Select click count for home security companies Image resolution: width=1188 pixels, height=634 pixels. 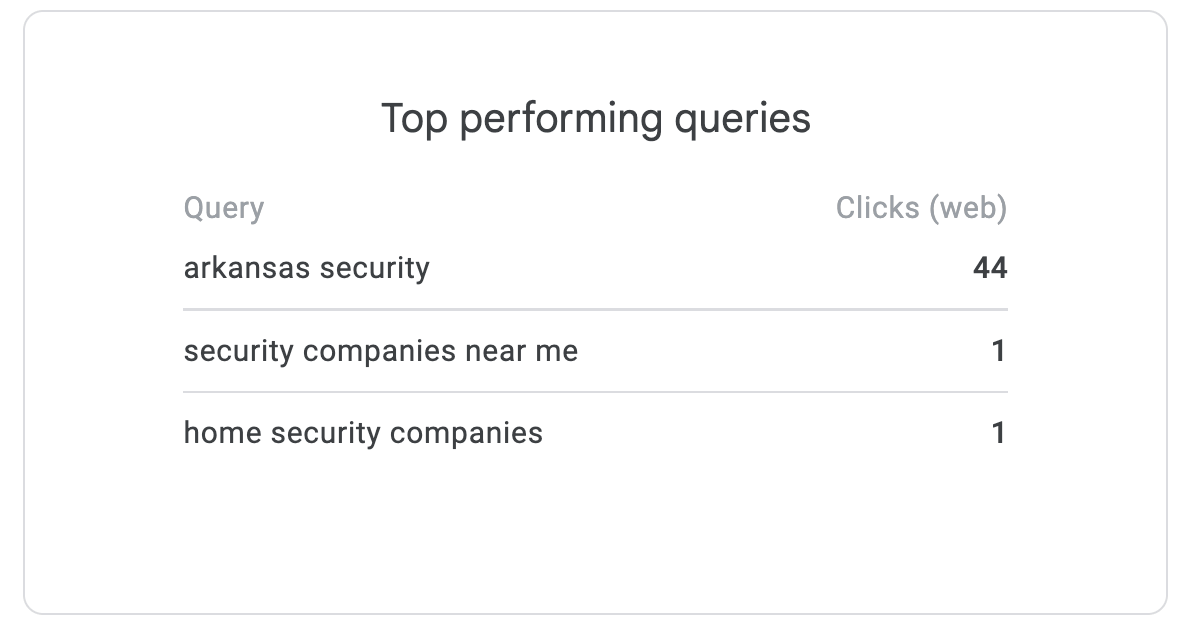998,433
